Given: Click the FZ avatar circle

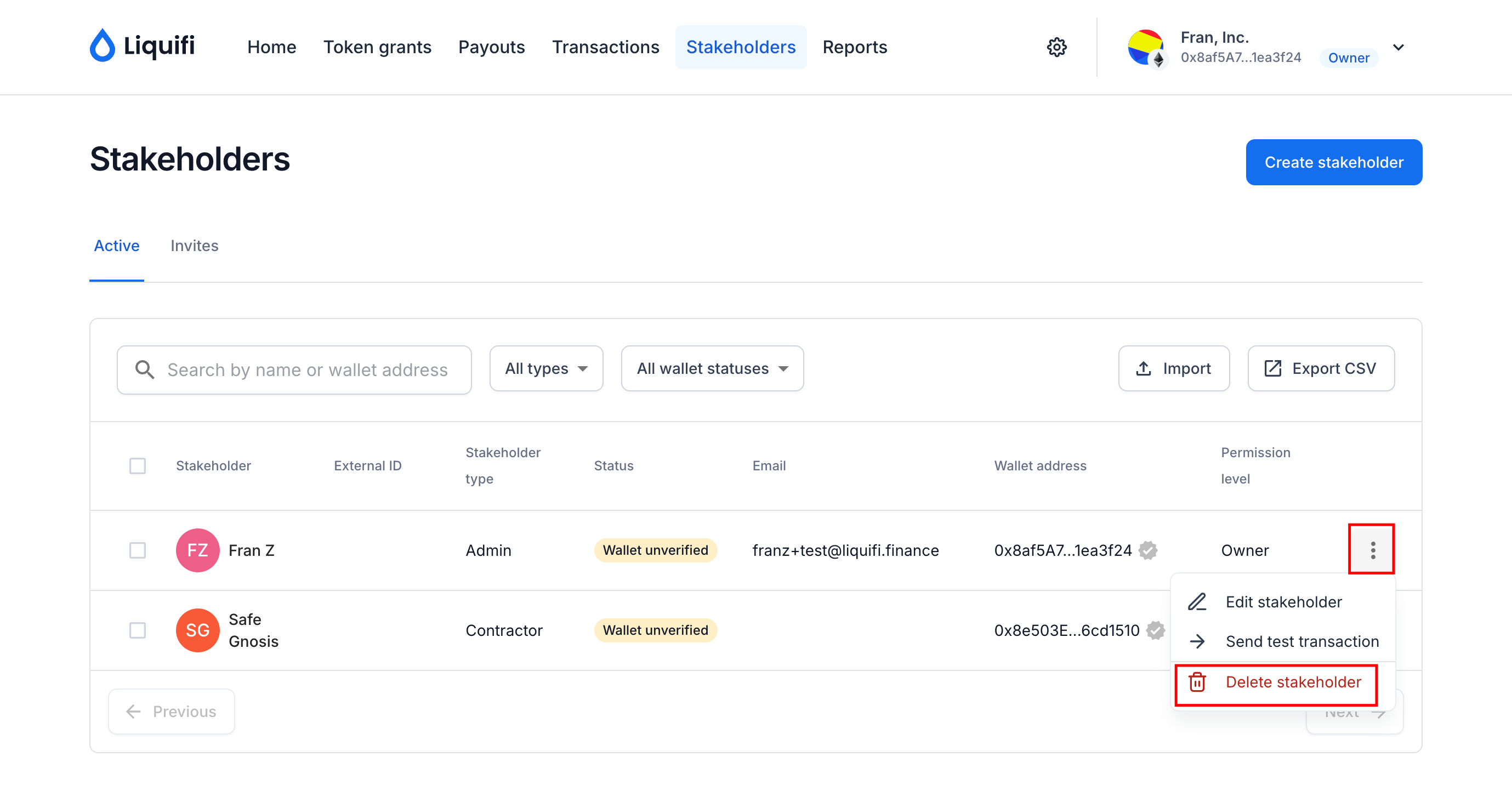Looking at the screenshot, I should pyautogui.click(x=197, y=550).
